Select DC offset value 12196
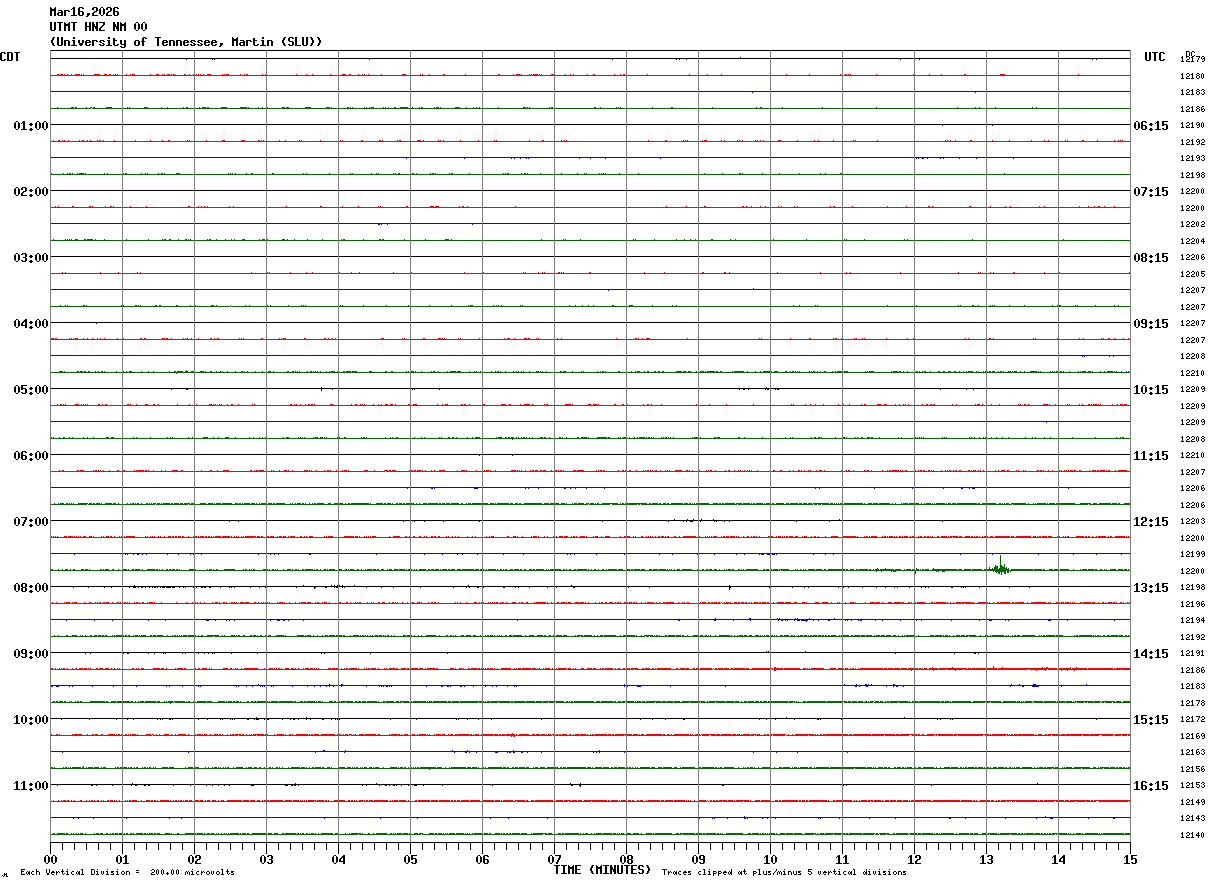Viewport: 1210px width, 886px height. coord(1192,604)
